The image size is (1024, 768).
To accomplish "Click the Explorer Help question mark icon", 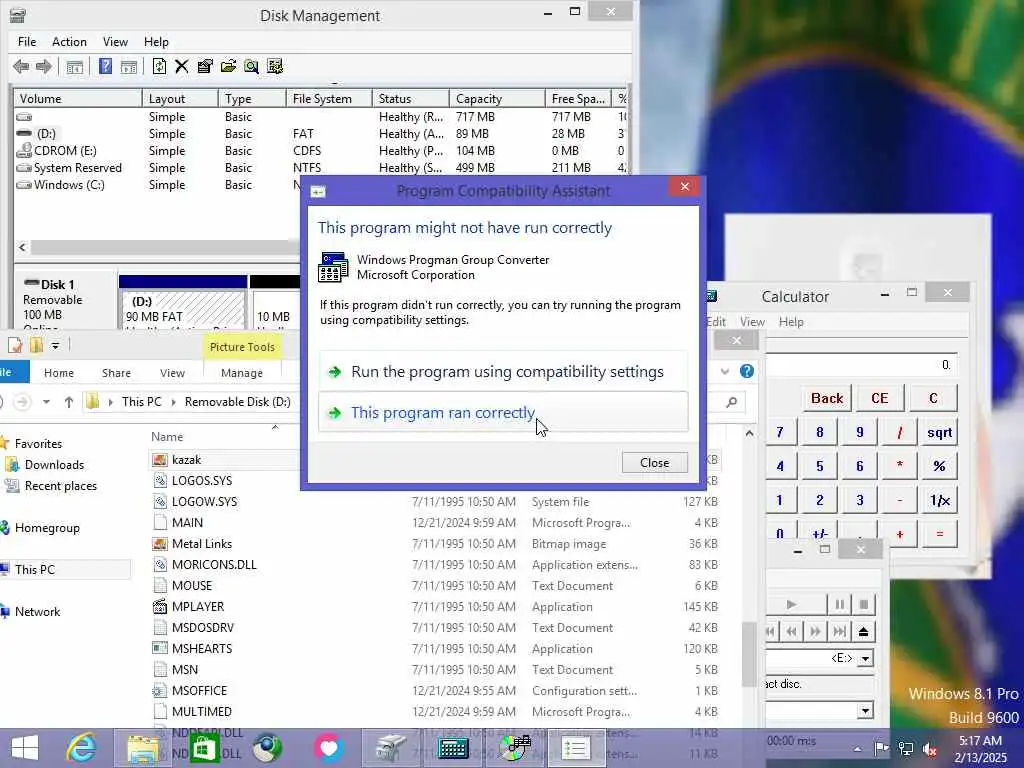I will 746,372.
